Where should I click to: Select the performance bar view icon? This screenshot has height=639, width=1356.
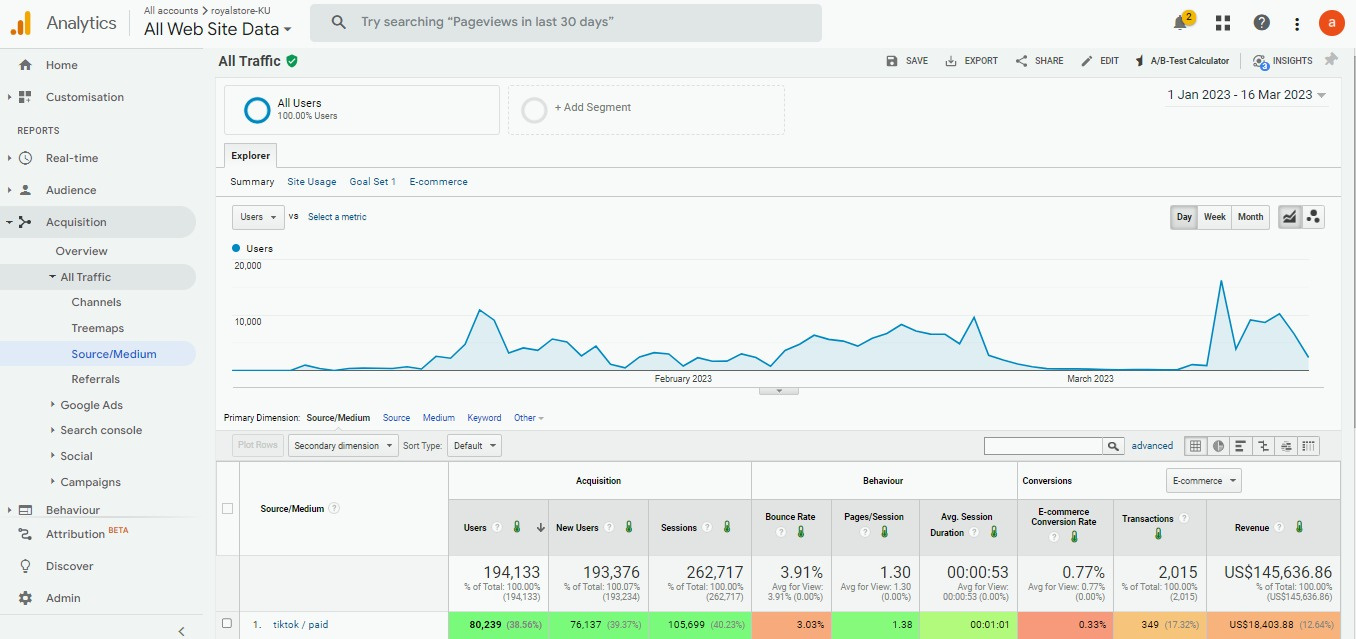[x=1241, y=446]
